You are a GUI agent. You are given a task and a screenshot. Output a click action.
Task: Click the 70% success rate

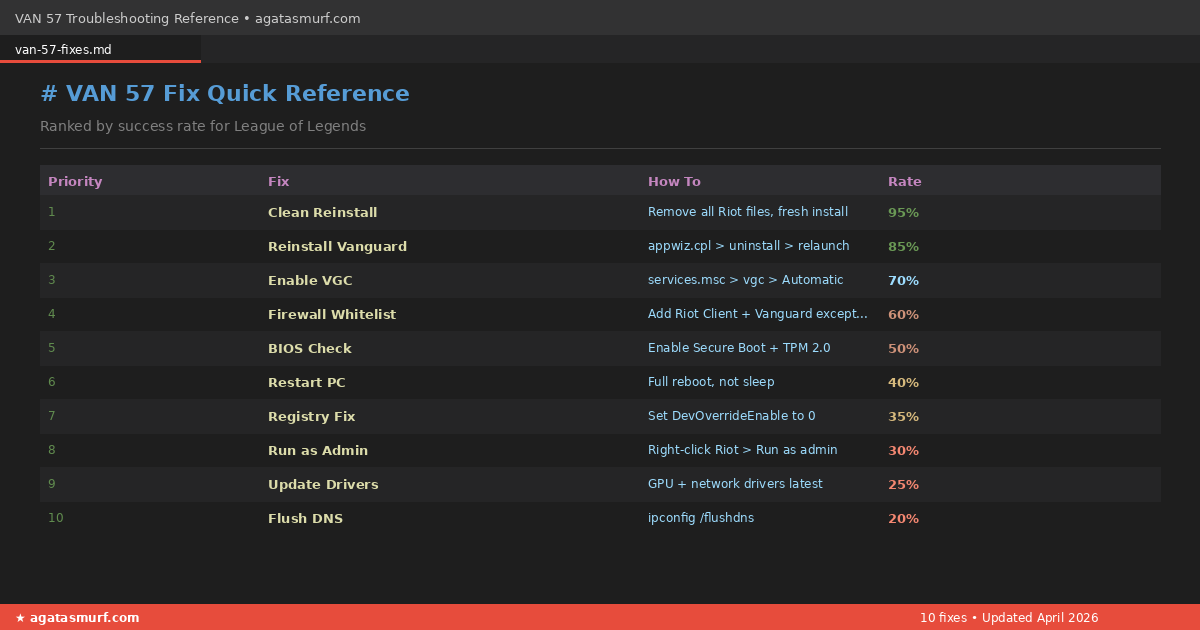[903, 281]
